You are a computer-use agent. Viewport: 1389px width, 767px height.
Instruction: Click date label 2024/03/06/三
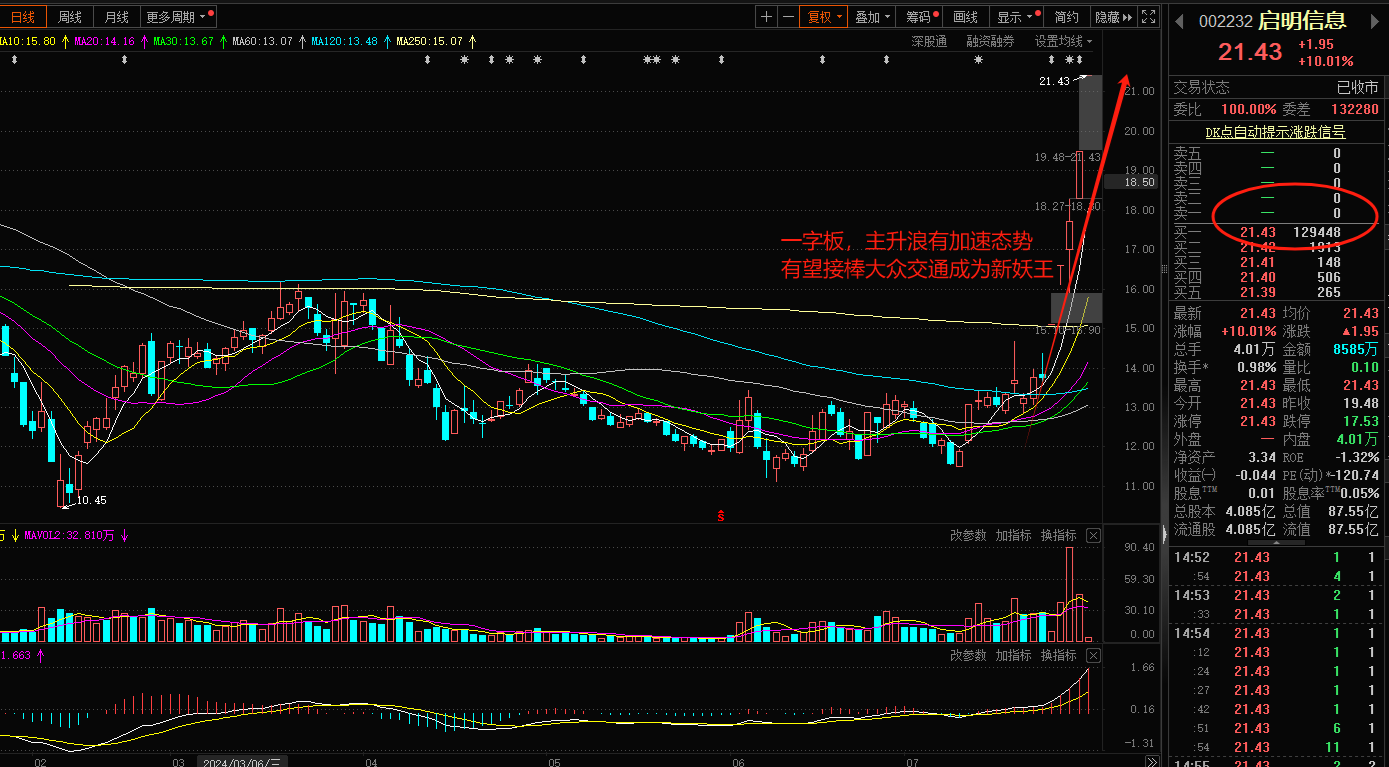click(x=243, y=761)
